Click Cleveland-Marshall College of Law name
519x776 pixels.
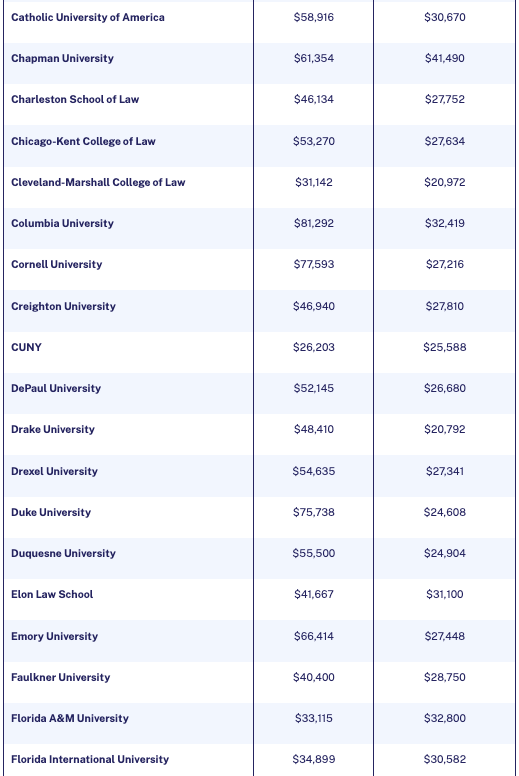pos(98,183)
